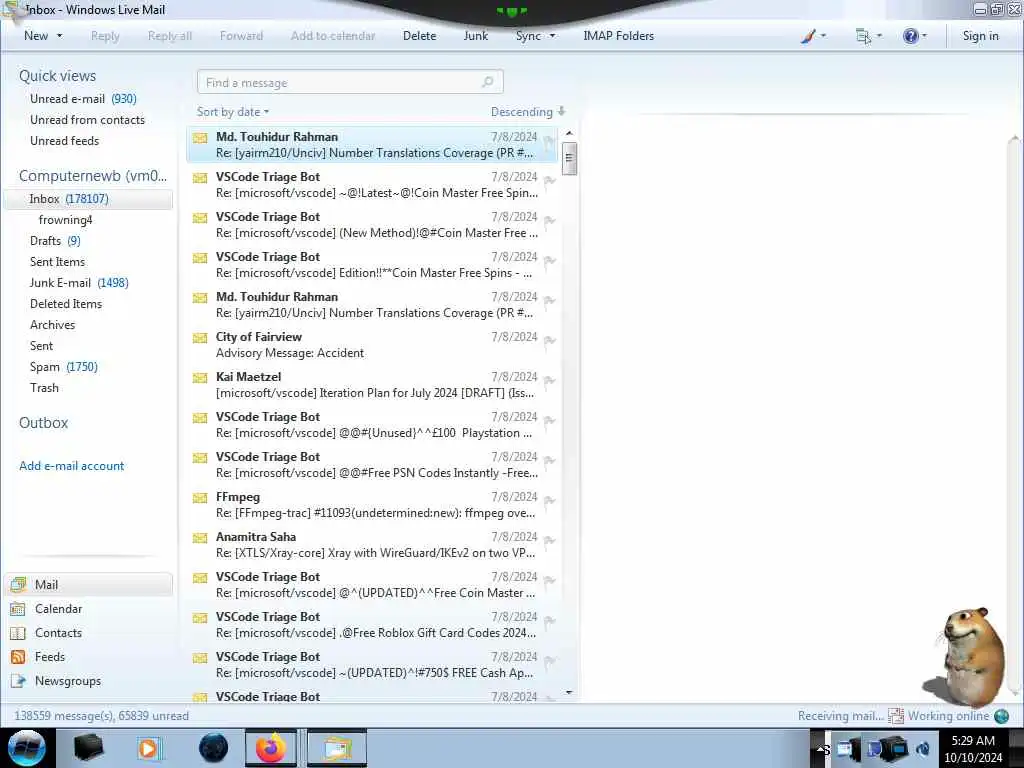
Task: Open the frowning4 subfolder
Action: pyautogui.click(x=65, y=219)
